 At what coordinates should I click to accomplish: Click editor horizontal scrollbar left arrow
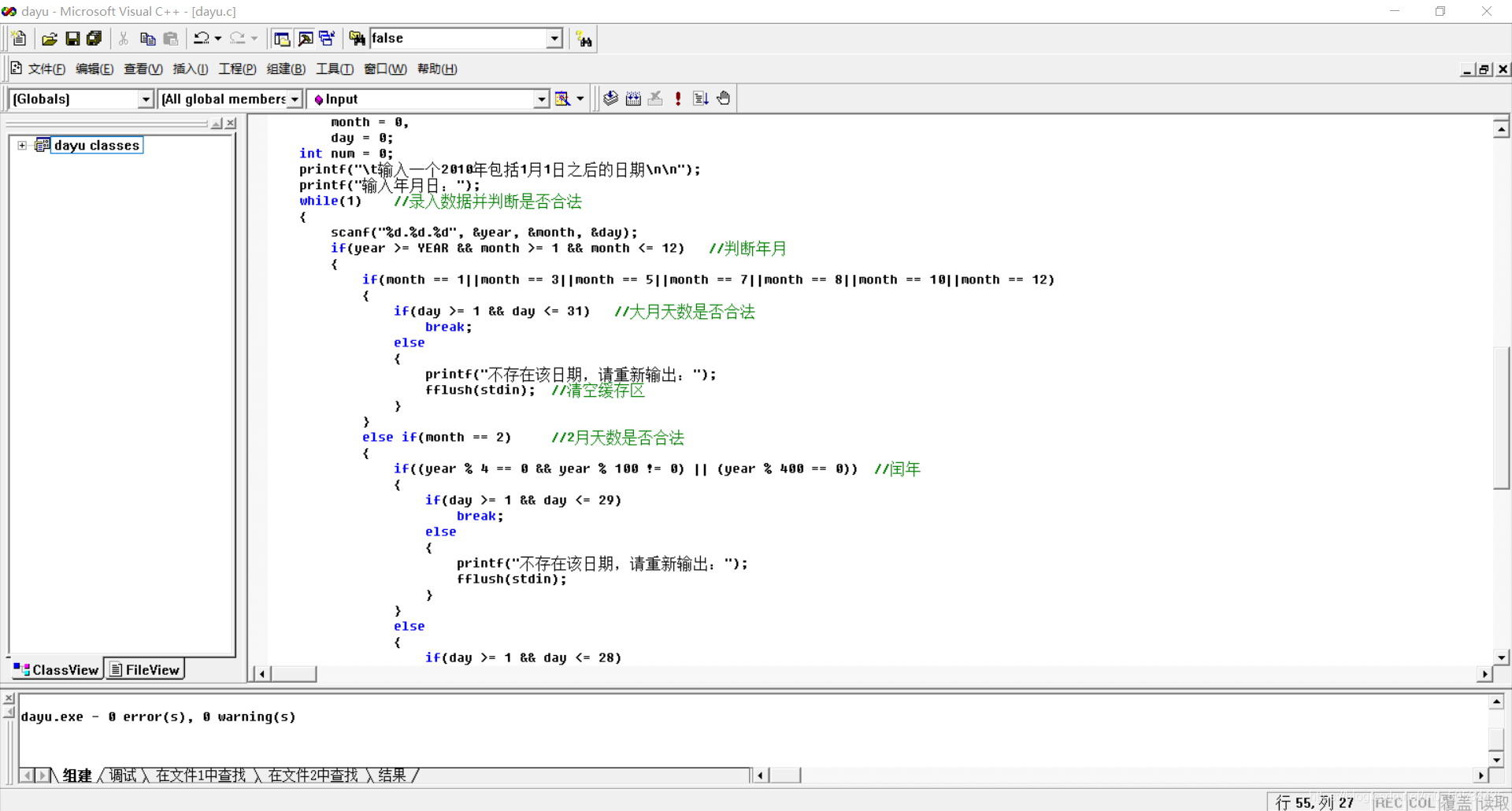pos(261,674)
